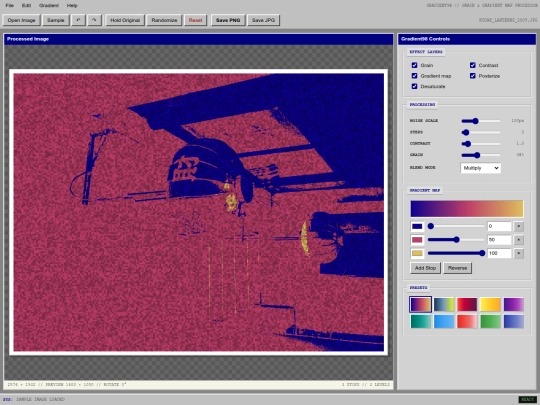Toggle the Grain effect layer checkbox
Image resolution: width=540 pixels, height=405 pixels.
pyautogui.click(x=414, y=65)
